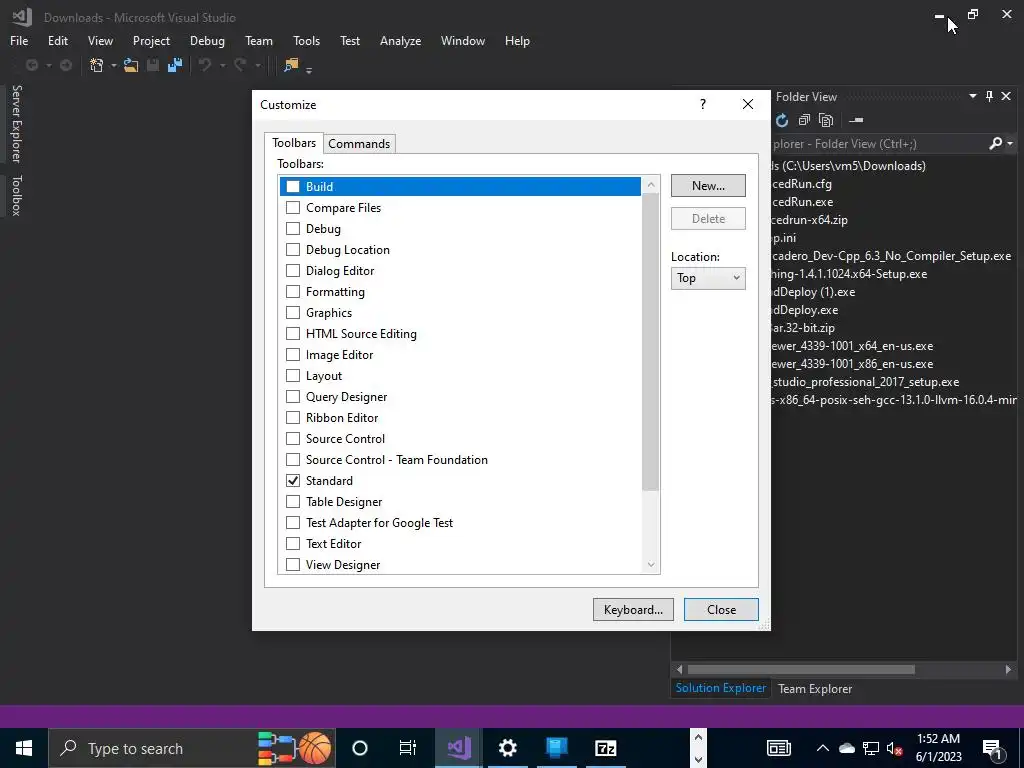Enable the Build toolbar checkbox
The image size is (1024, 768).
point(293,187)
